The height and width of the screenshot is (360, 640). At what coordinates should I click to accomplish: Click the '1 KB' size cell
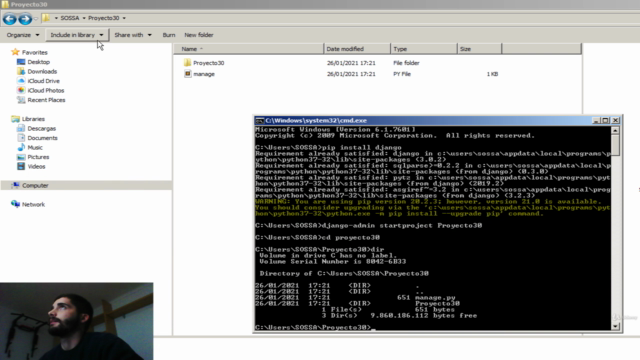click(492, 74)
